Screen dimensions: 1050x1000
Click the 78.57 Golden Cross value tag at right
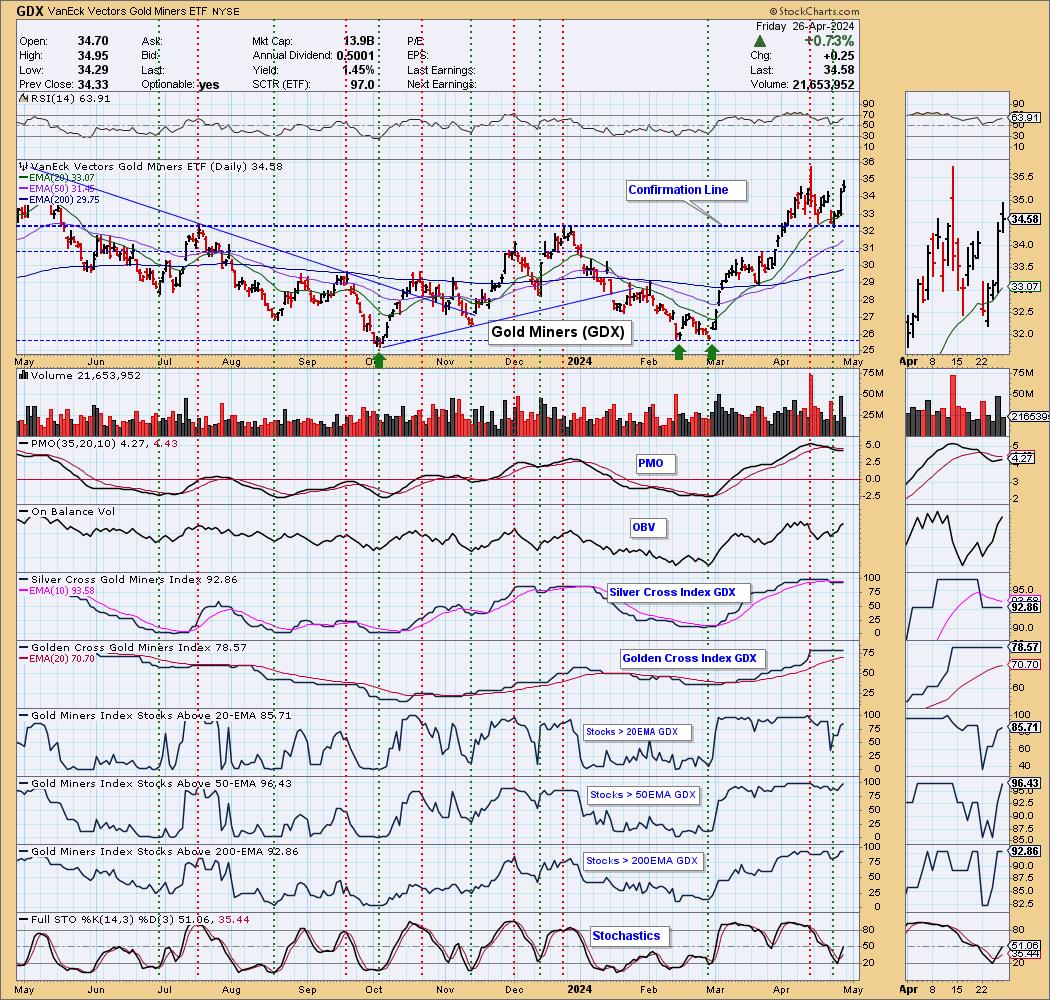coord(1025,647)
